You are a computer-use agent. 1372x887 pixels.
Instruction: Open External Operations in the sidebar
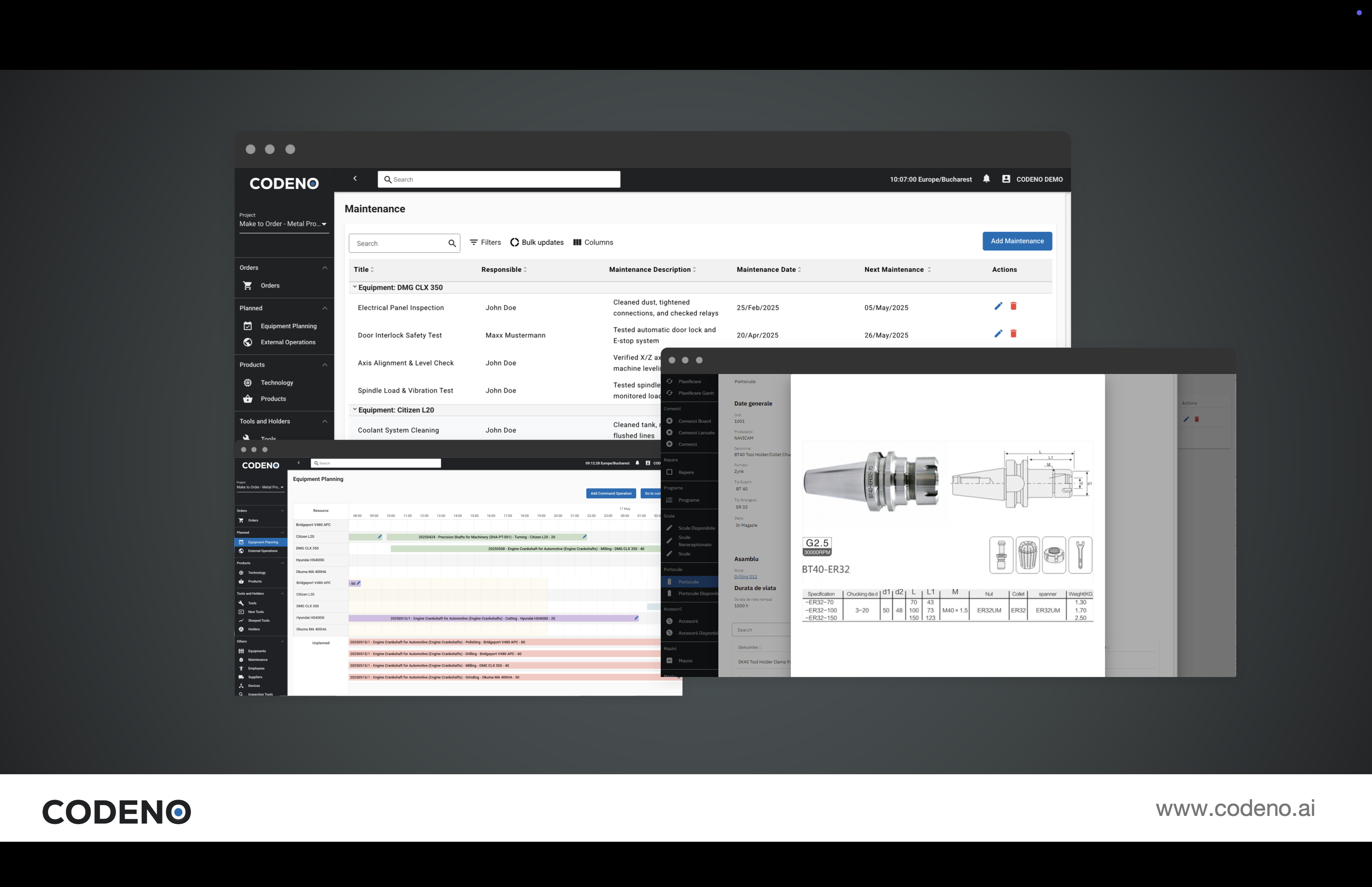(x=287, y=342)
